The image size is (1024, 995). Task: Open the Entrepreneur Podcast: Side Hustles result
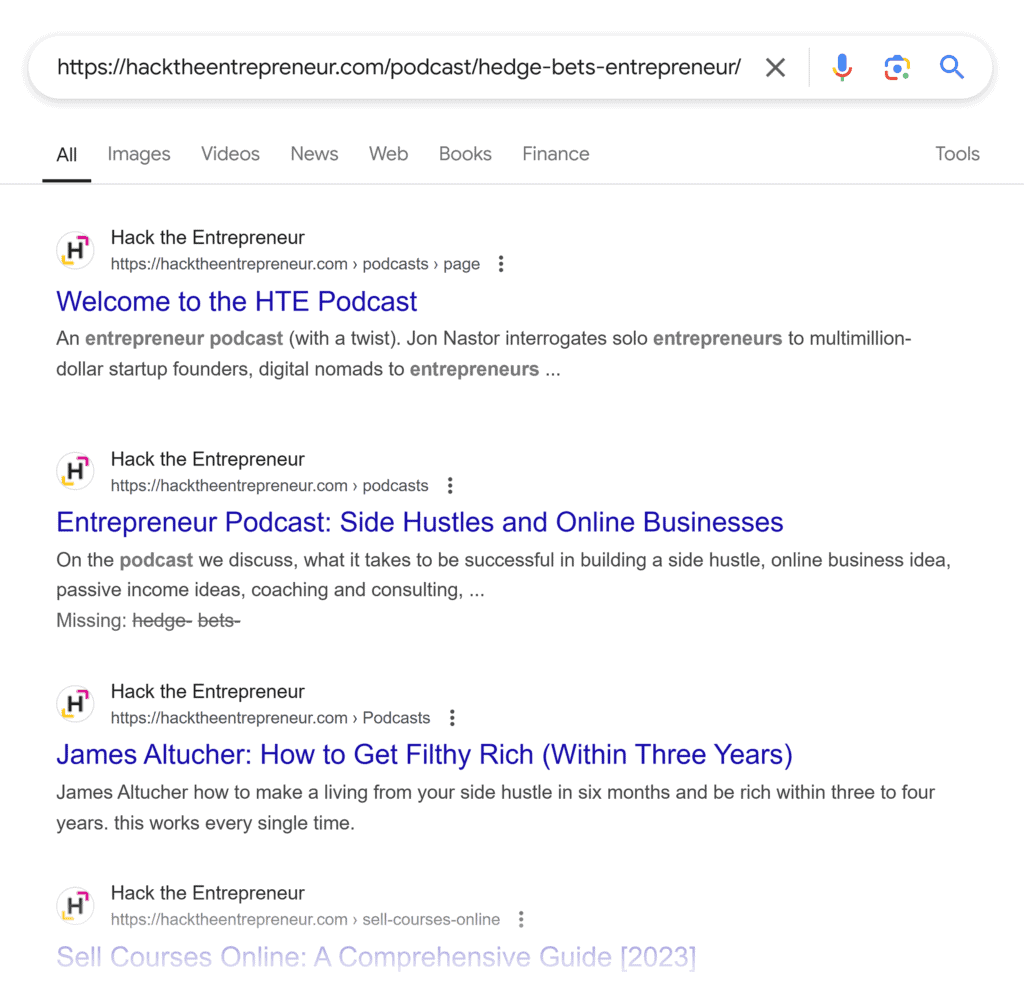click(419, 522)
